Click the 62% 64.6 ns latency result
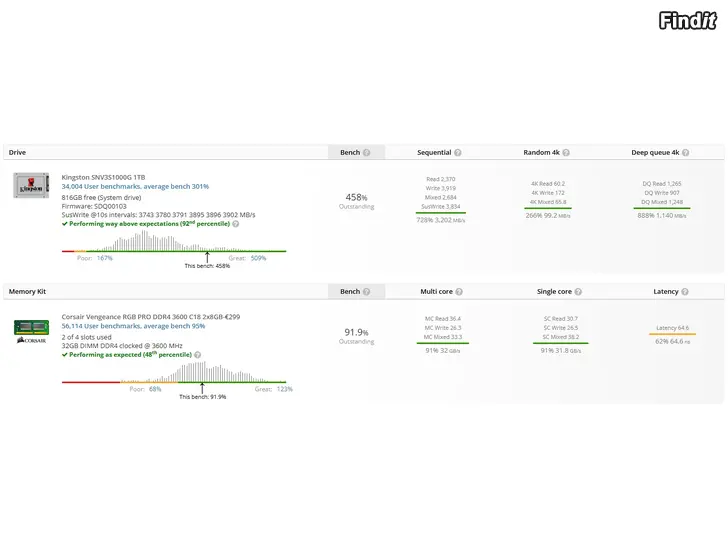Image resolution: width=728 pixels, height=546 pixels. [x=672, y=341]
